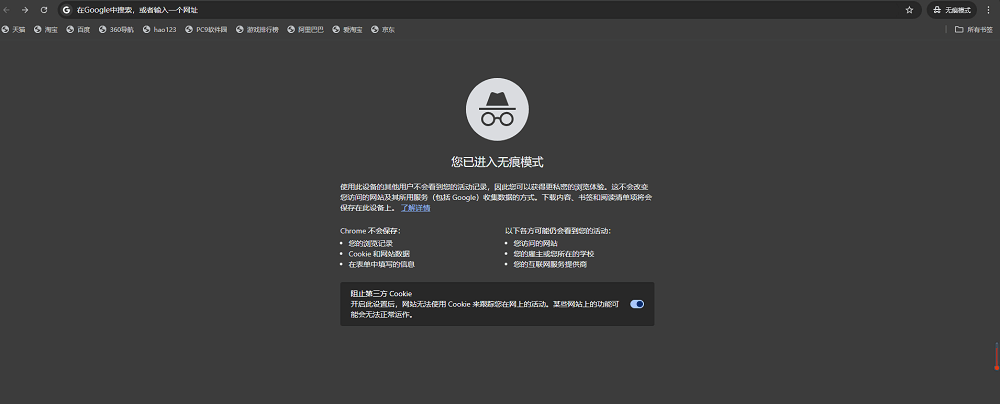1000x404 pixels.
Task: Click the list item 您访问的网站
Action: 536,243
